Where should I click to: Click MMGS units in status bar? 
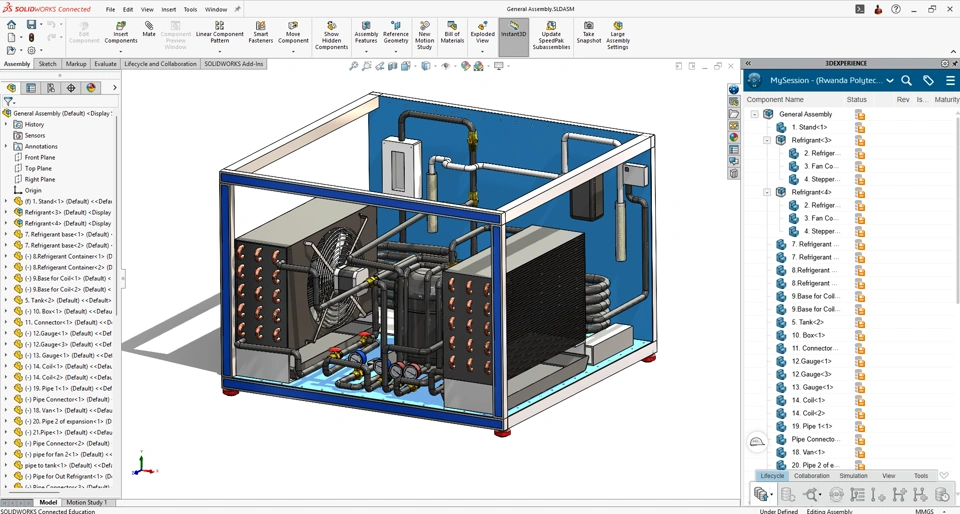pos(924,511)
